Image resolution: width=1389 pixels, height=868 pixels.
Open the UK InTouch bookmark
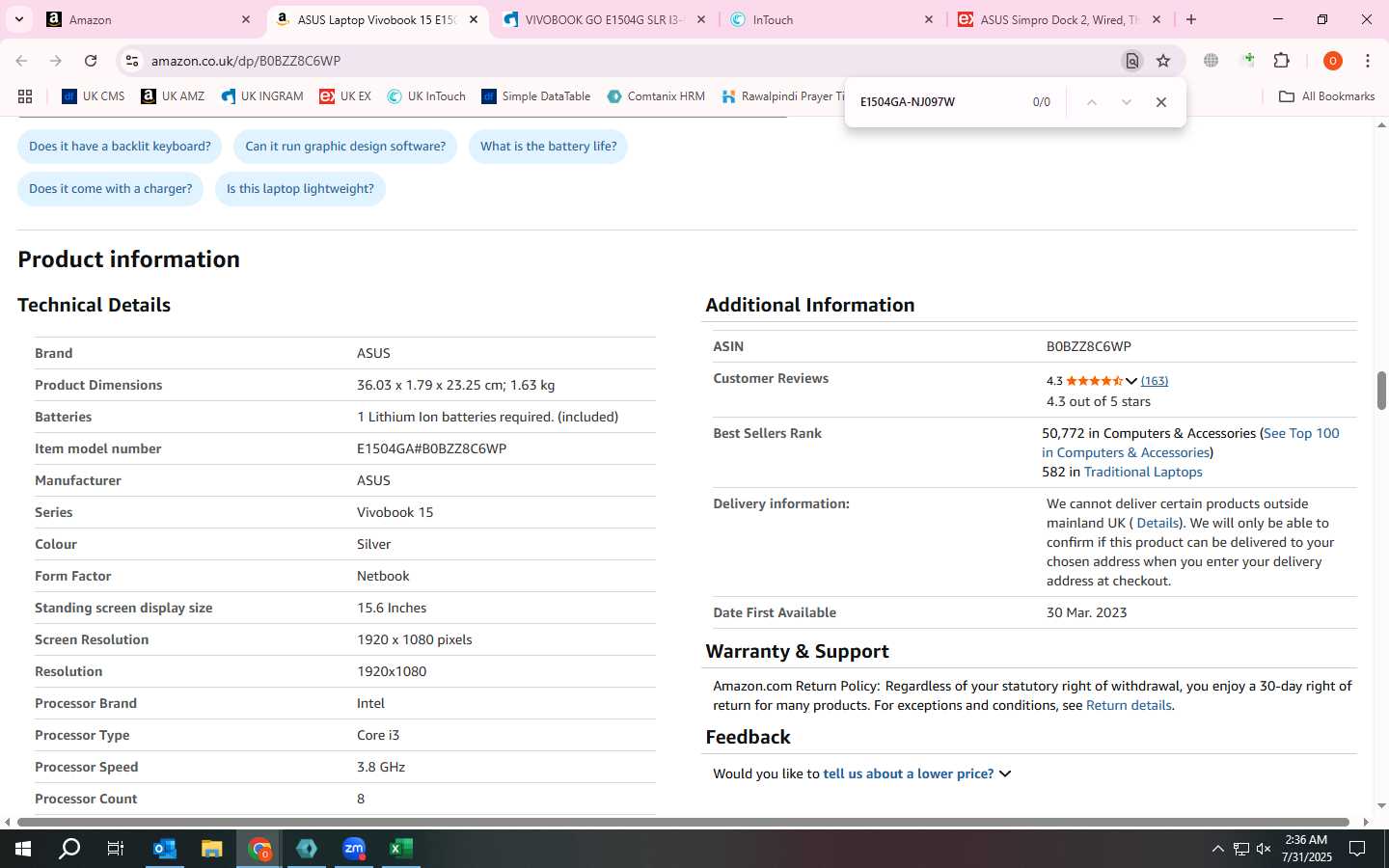click(x=426, y=96)
